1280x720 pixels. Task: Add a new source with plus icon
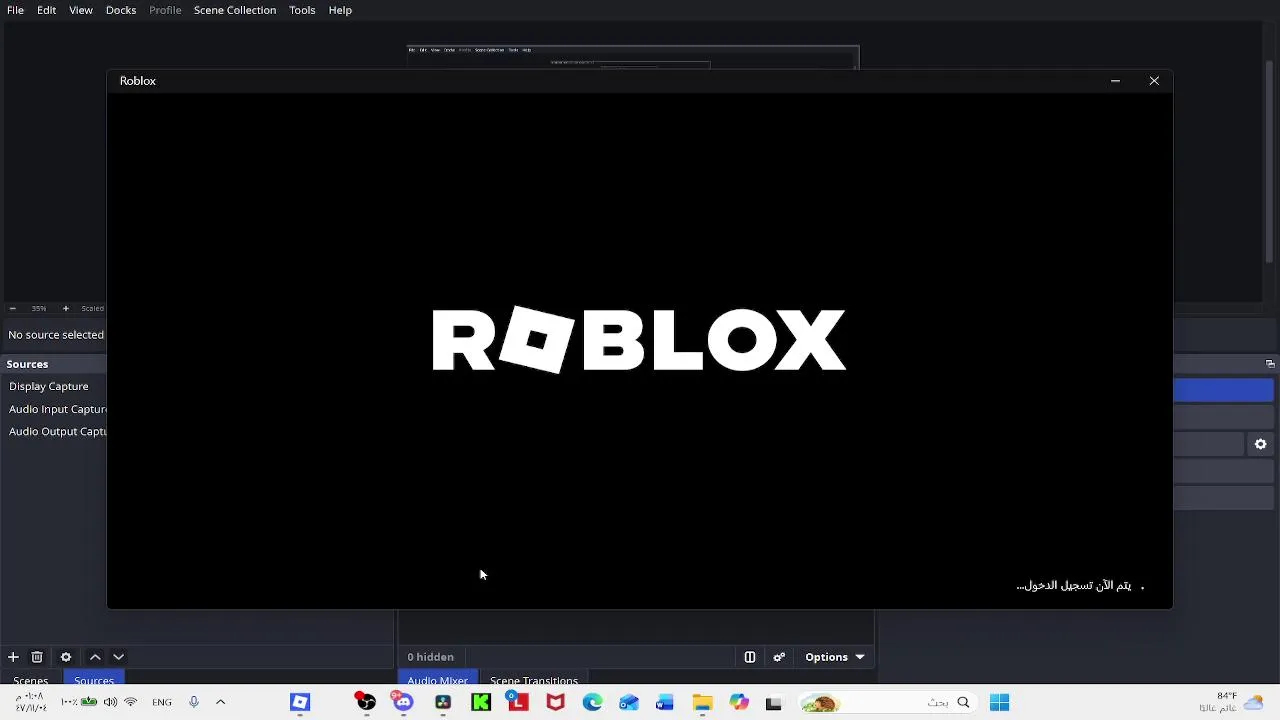13,657
